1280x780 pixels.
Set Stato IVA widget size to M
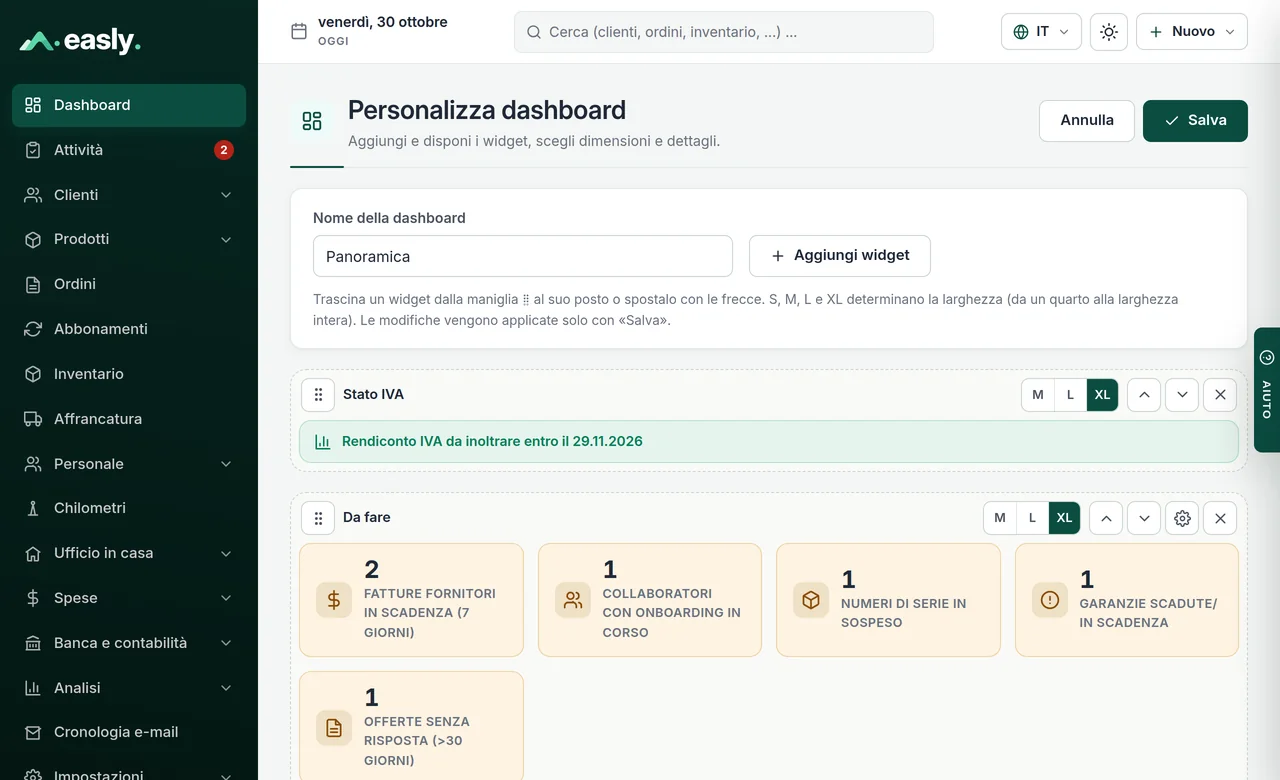(1038, 395)
